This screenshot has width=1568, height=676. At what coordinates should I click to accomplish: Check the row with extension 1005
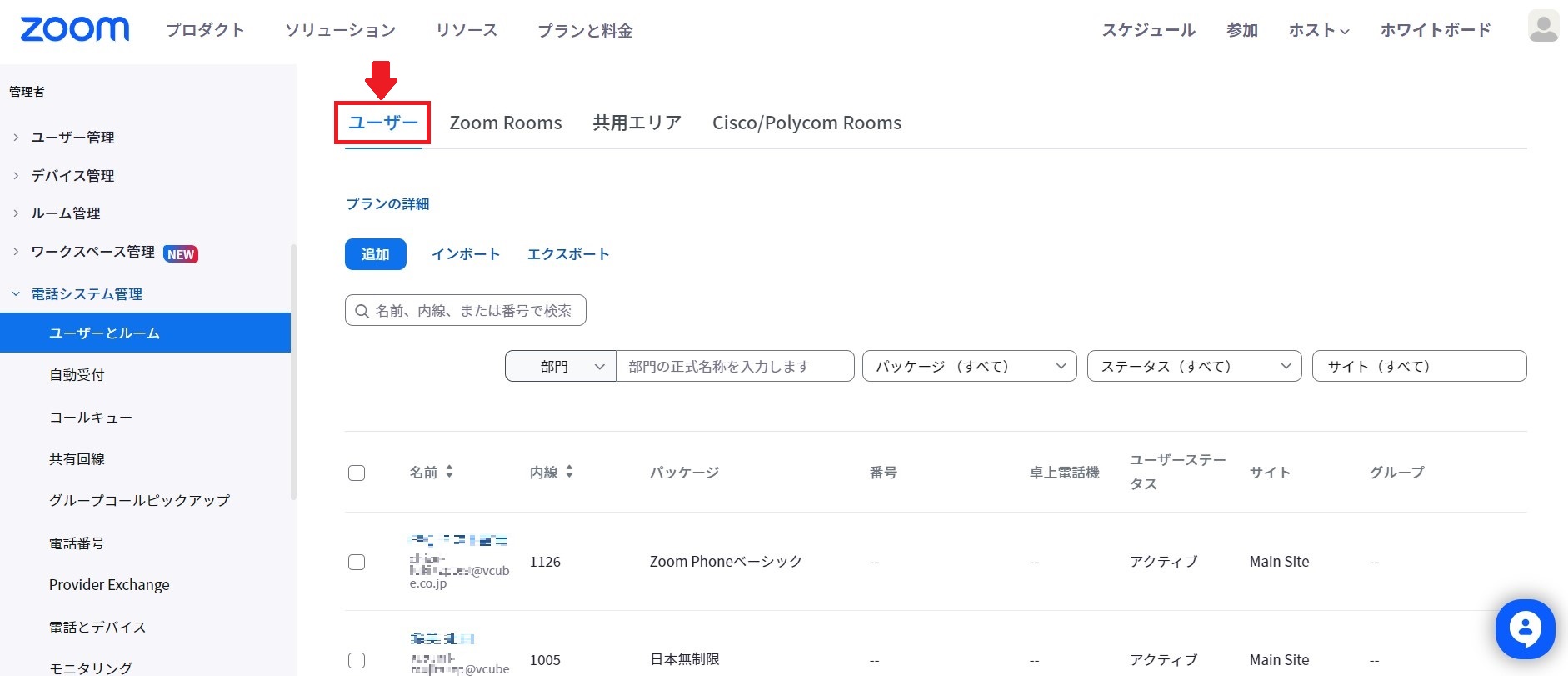coord(357,660)
